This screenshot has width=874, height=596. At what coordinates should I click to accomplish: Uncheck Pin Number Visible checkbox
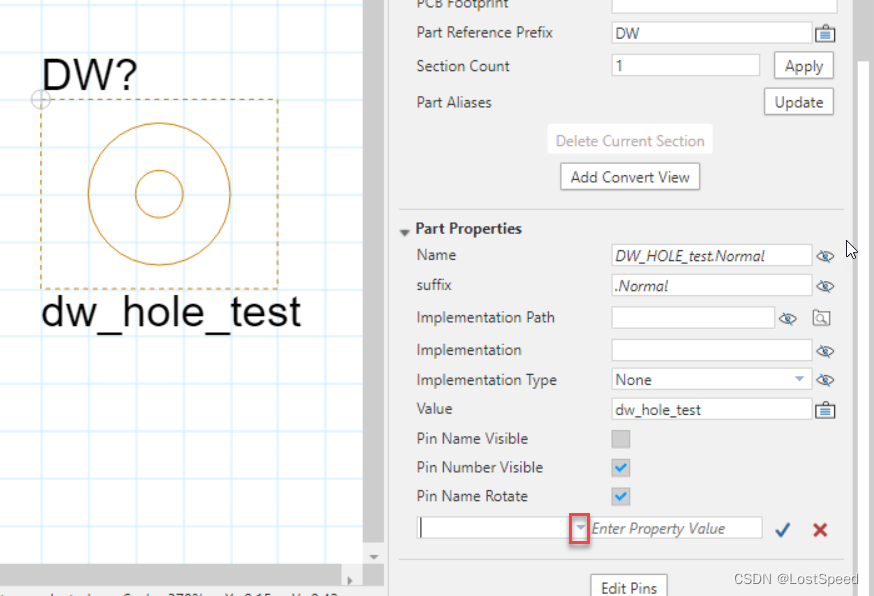[x=621, y=467]
